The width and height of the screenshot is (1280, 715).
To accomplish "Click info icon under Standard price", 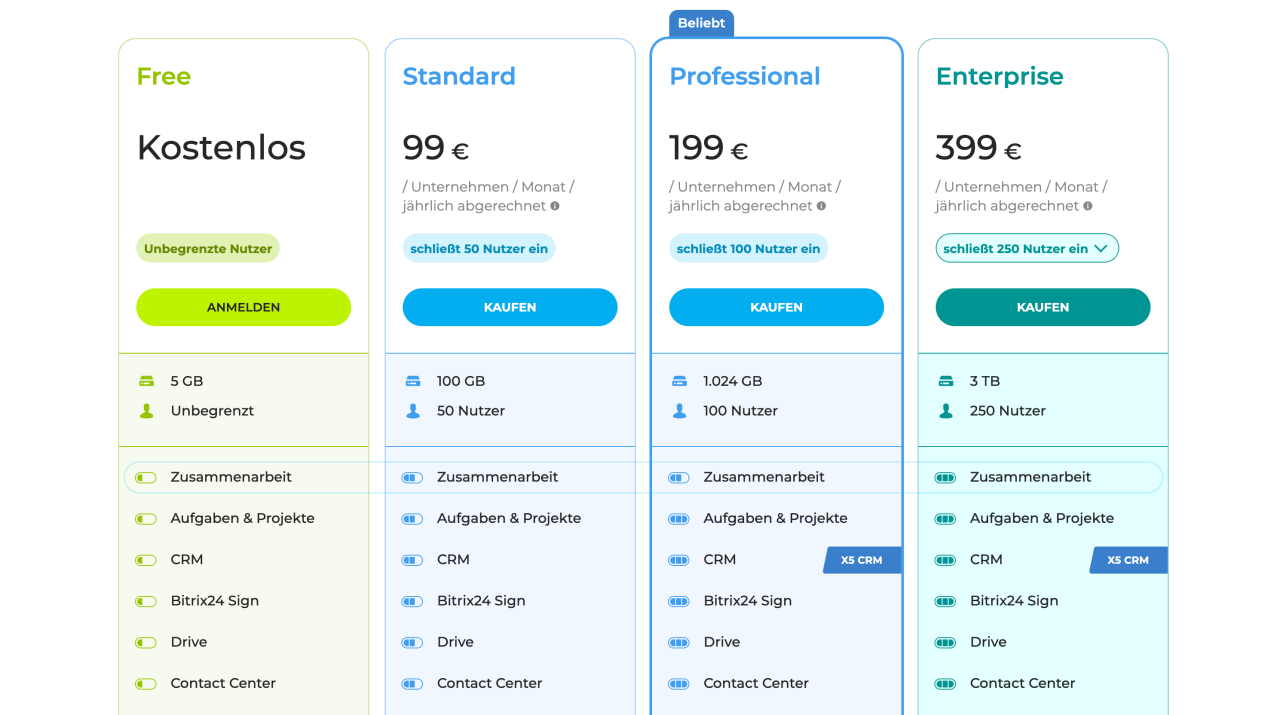I will tap(555, 206).
